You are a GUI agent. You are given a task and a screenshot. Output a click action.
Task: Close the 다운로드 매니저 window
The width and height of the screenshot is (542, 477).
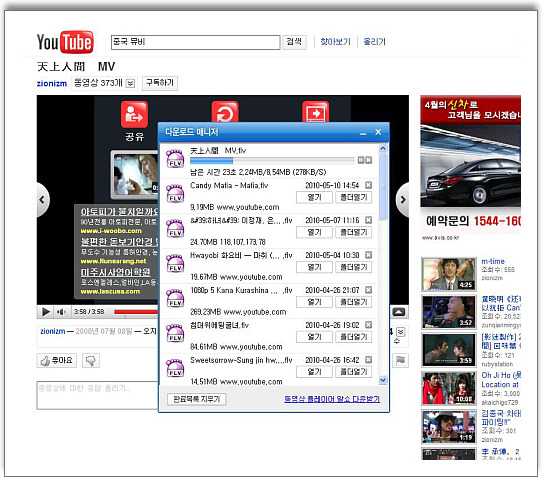378,132
